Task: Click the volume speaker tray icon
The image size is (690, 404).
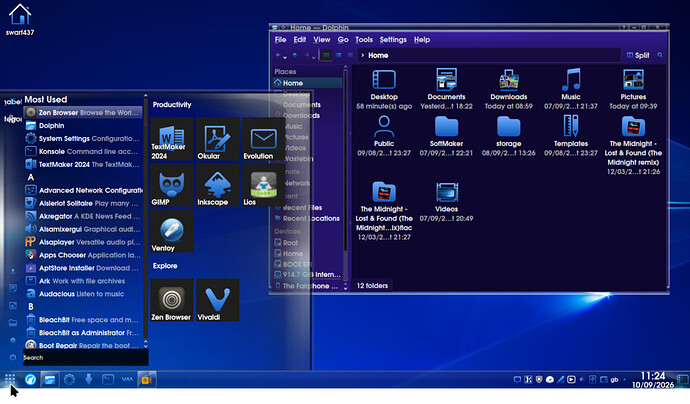Action: pos(582,379)
